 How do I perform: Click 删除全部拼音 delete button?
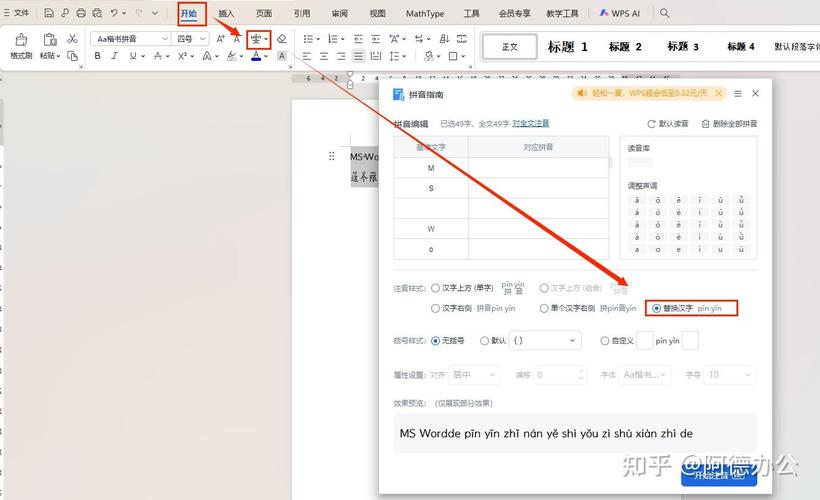pos(729,124)
